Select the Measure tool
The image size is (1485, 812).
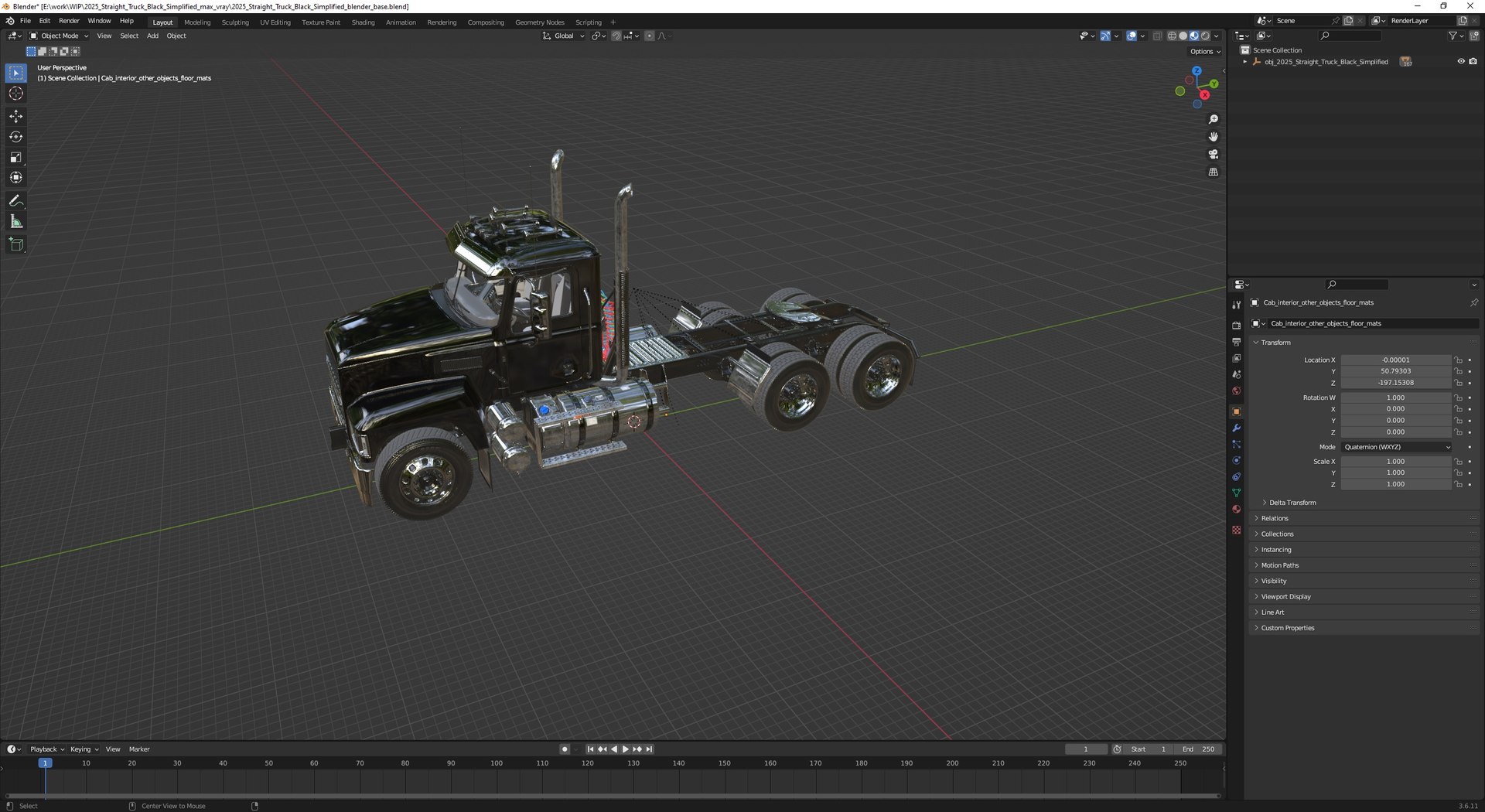[x=15, y=222]
